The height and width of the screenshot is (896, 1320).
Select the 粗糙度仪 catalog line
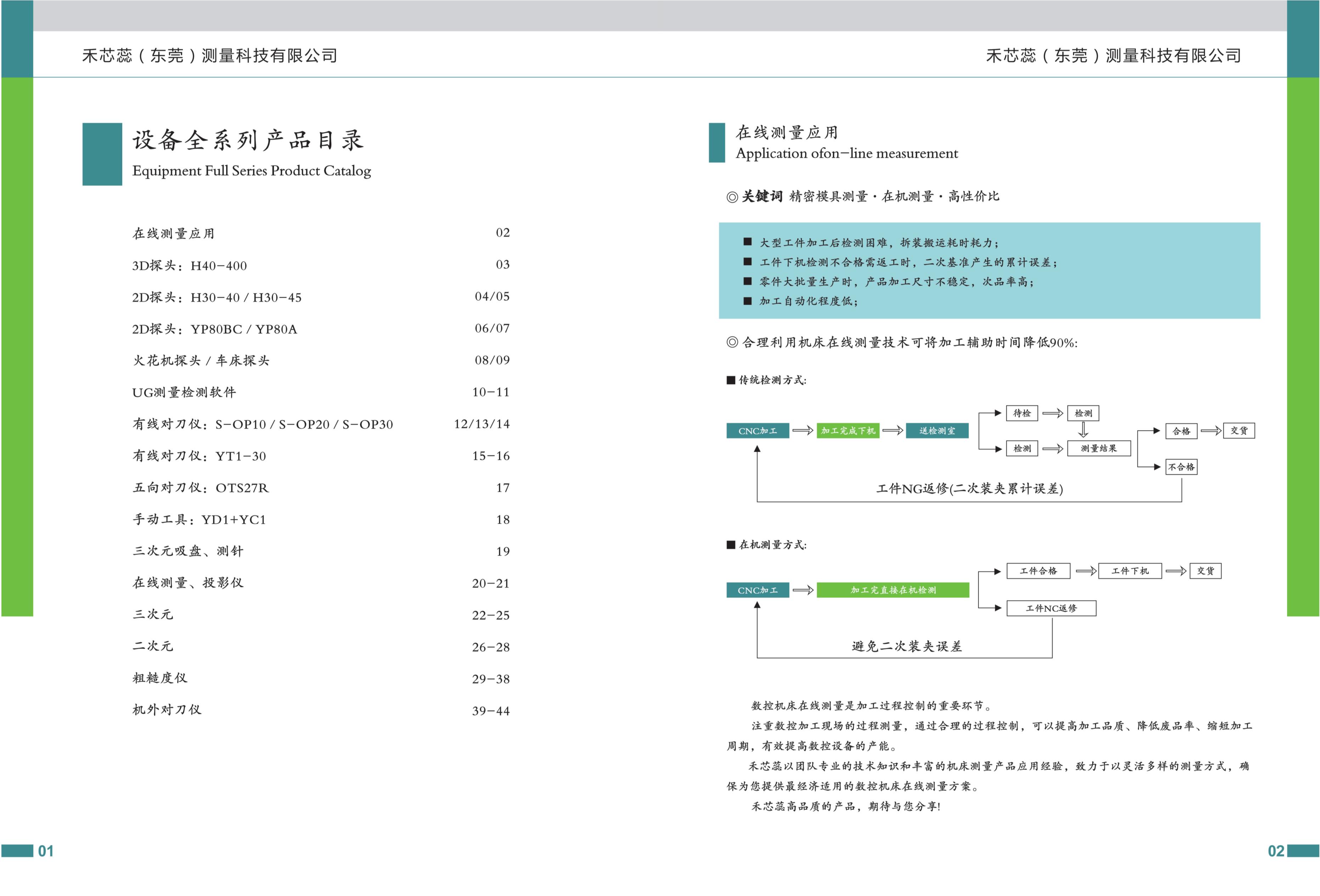(x=159, y=678)
